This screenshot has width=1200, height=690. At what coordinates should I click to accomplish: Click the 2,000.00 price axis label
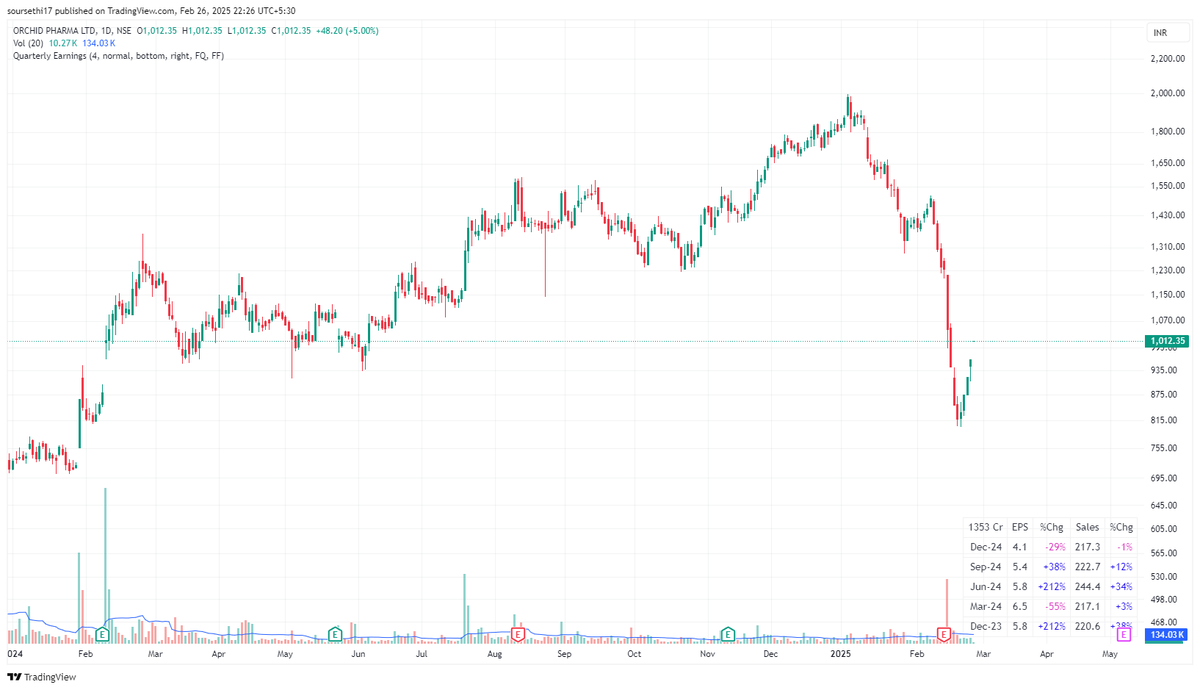1167,94
